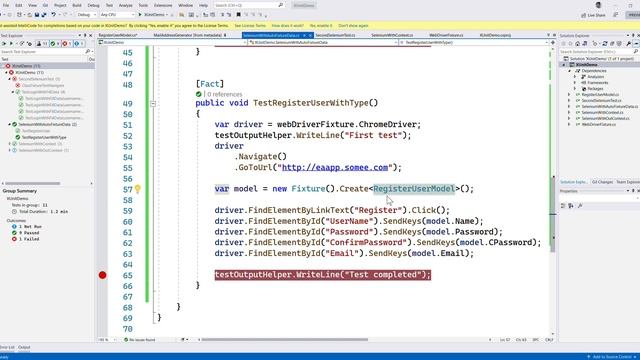Image resolution: width=640 pixels, height=360 pixels.
Task: Switch to the Git Changes tab
Action: [x=602, y=182]
